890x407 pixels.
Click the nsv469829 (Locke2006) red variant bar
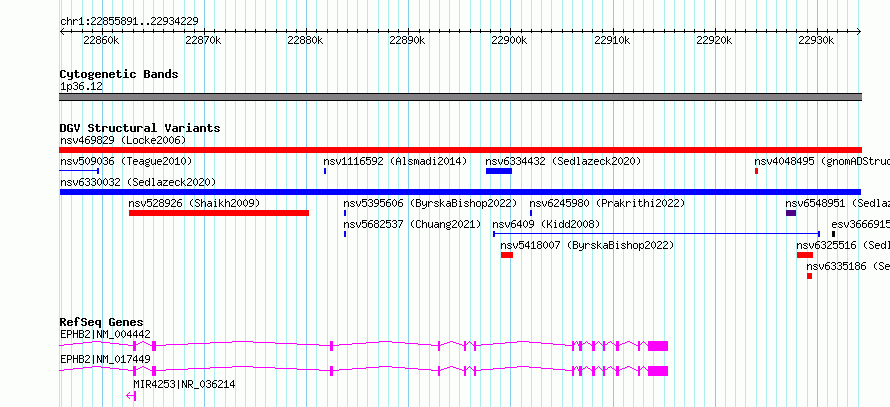pyautogui.click(x=460, y=150)
